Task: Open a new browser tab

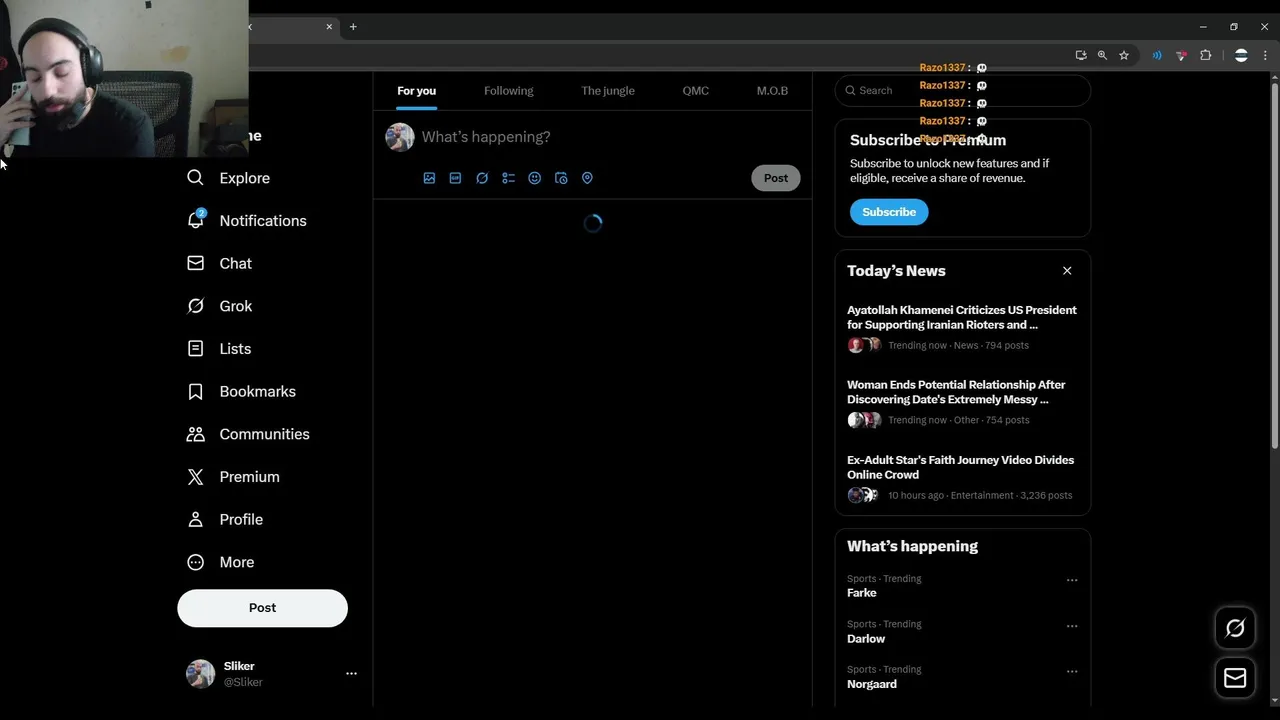Action: pyautogui.click(x=353, y=27)
